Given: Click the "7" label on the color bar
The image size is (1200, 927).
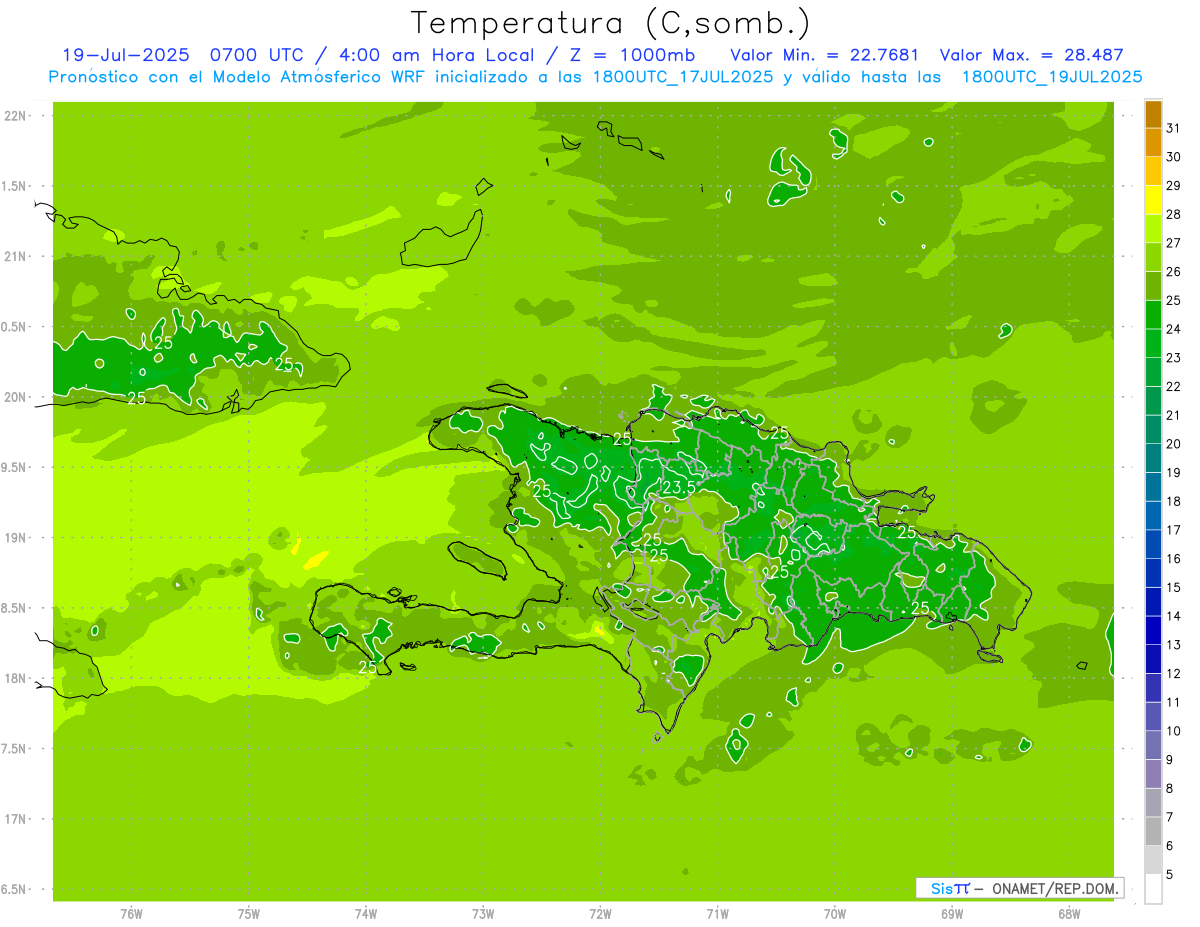Looking at the screenshot, I should click(1170, 817).
